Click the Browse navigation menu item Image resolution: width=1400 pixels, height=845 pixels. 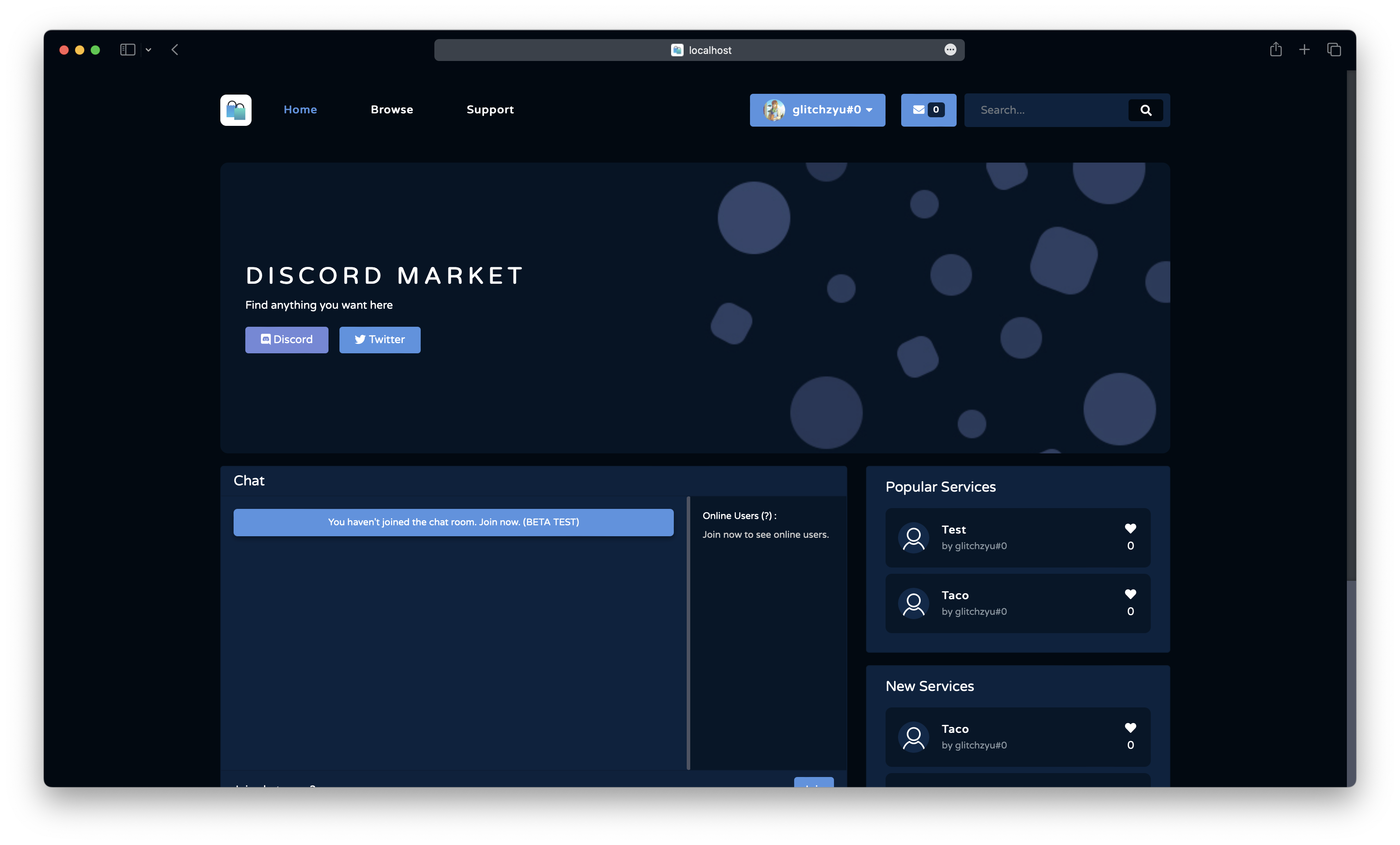[x=391, y=109]
